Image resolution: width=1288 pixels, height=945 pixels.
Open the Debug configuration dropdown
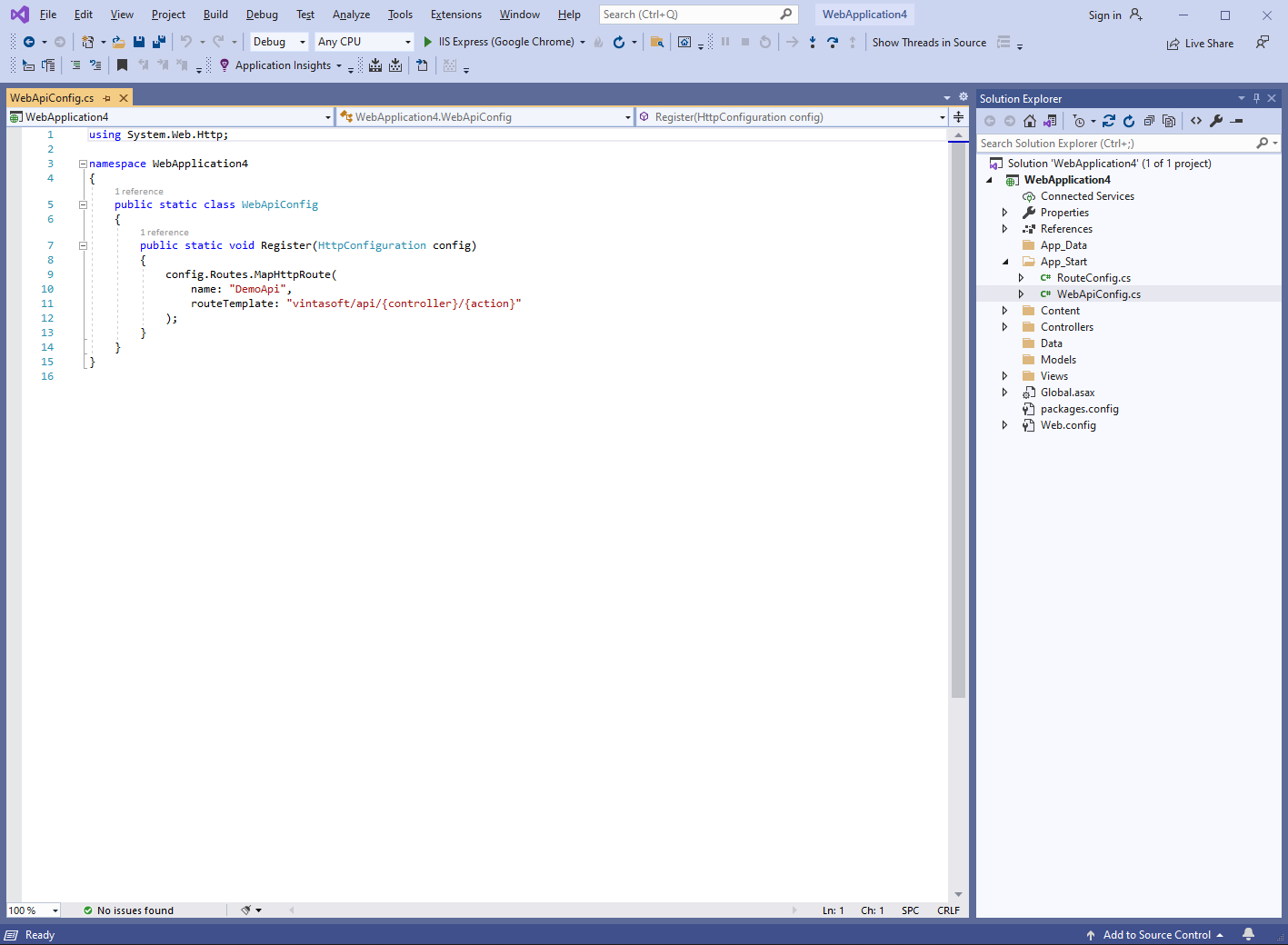coord(278,42)
